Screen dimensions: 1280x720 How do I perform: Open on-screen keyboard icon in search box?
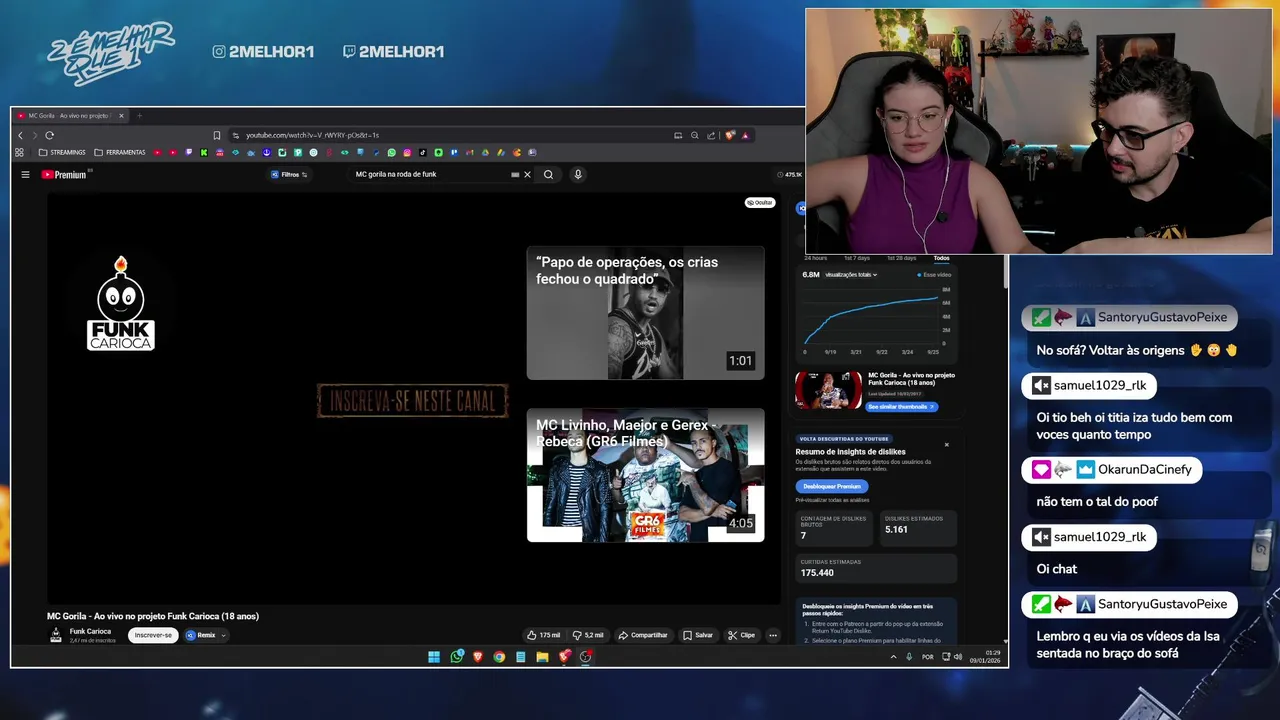tap(515, 174)
